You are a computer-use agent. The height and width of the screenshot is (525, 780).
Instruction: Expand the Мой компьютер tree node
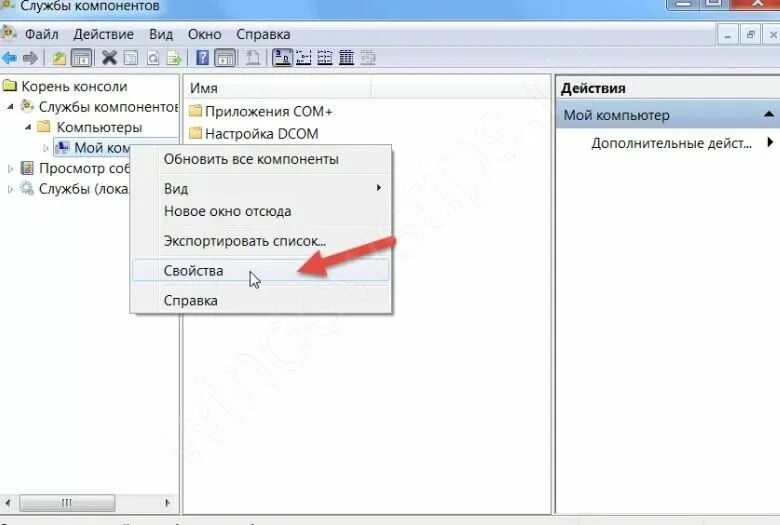[x=45, y=148]
